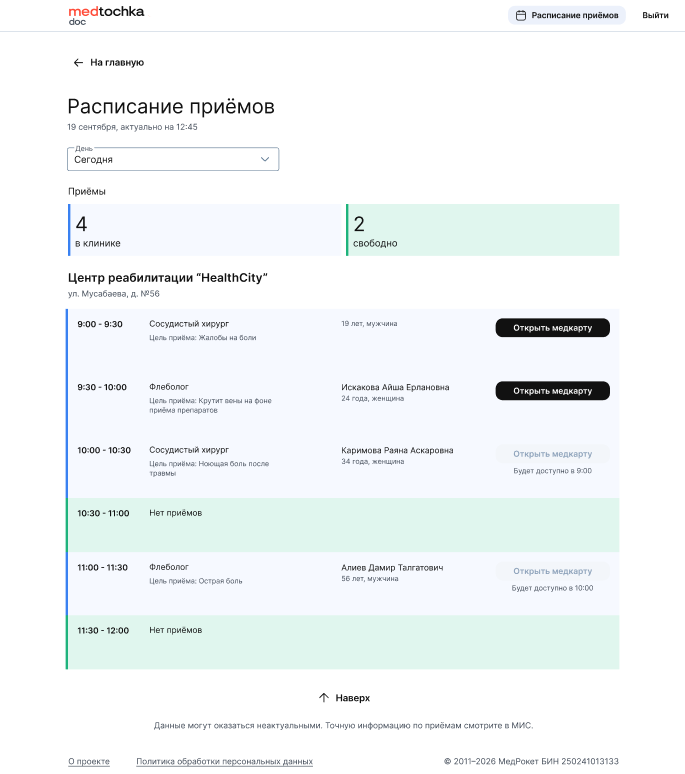Select the 4 в клинике counter tile
The width and height of the screenshot is (685, 774).
click(206, 230)
